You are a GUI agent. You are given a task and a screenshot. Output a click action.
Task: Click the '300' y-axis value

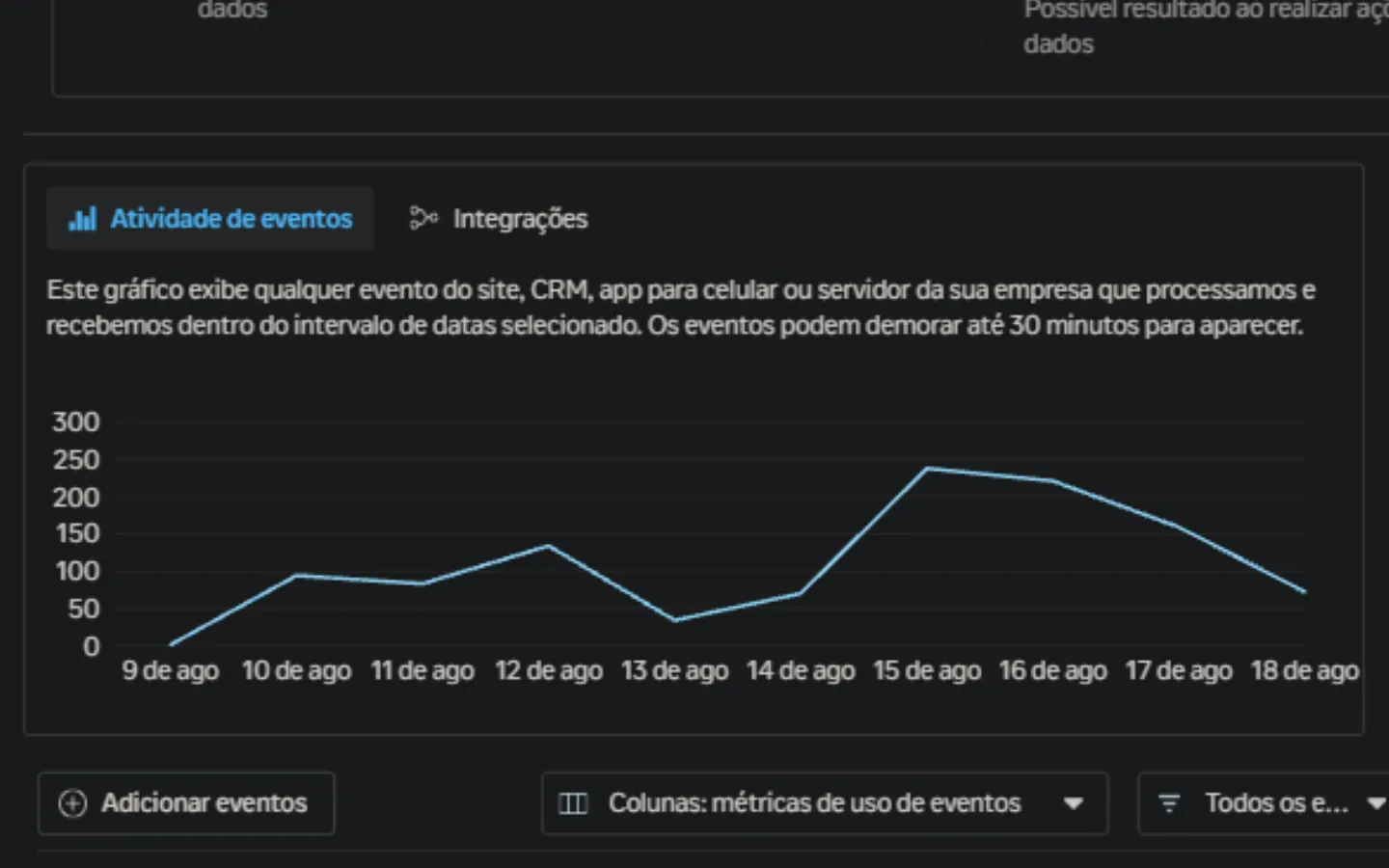[76, 422]
